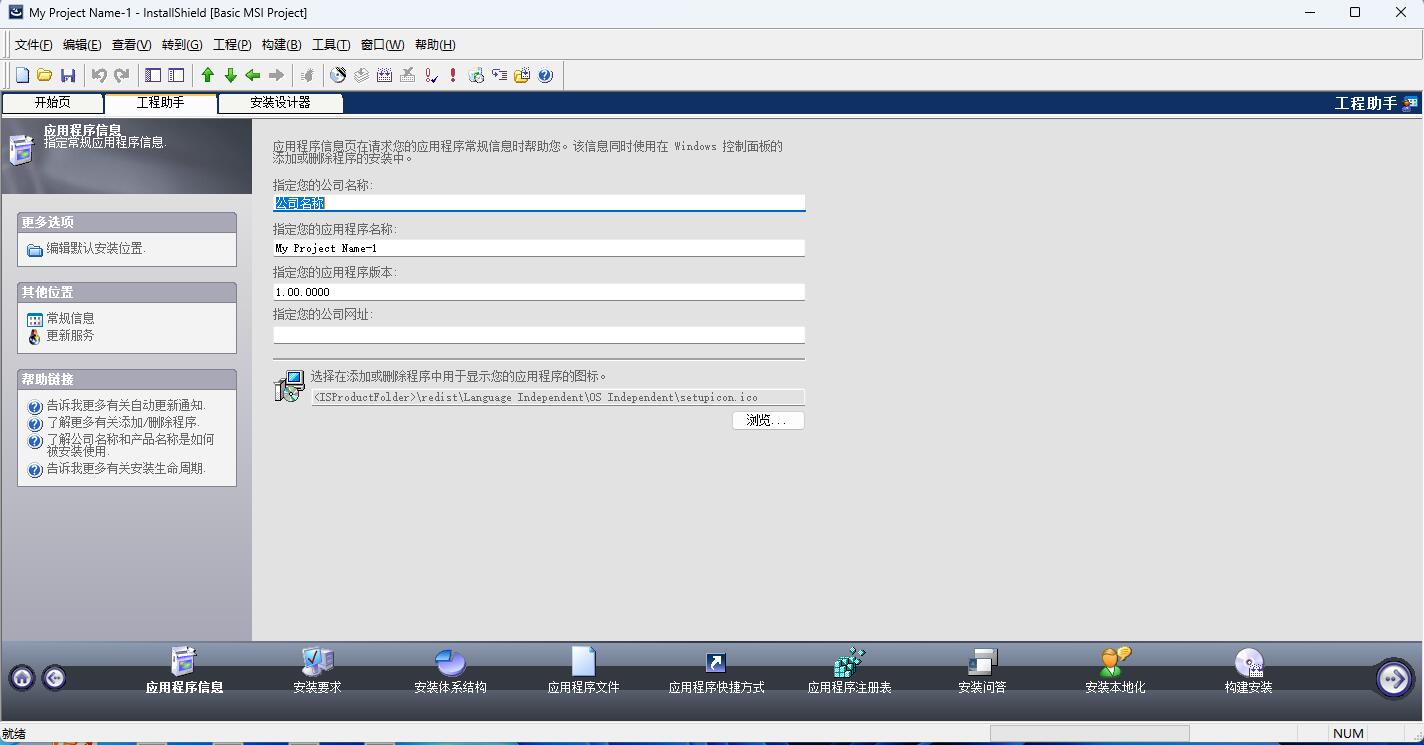Click the application version field 1.00.0000

click(539, 292)
